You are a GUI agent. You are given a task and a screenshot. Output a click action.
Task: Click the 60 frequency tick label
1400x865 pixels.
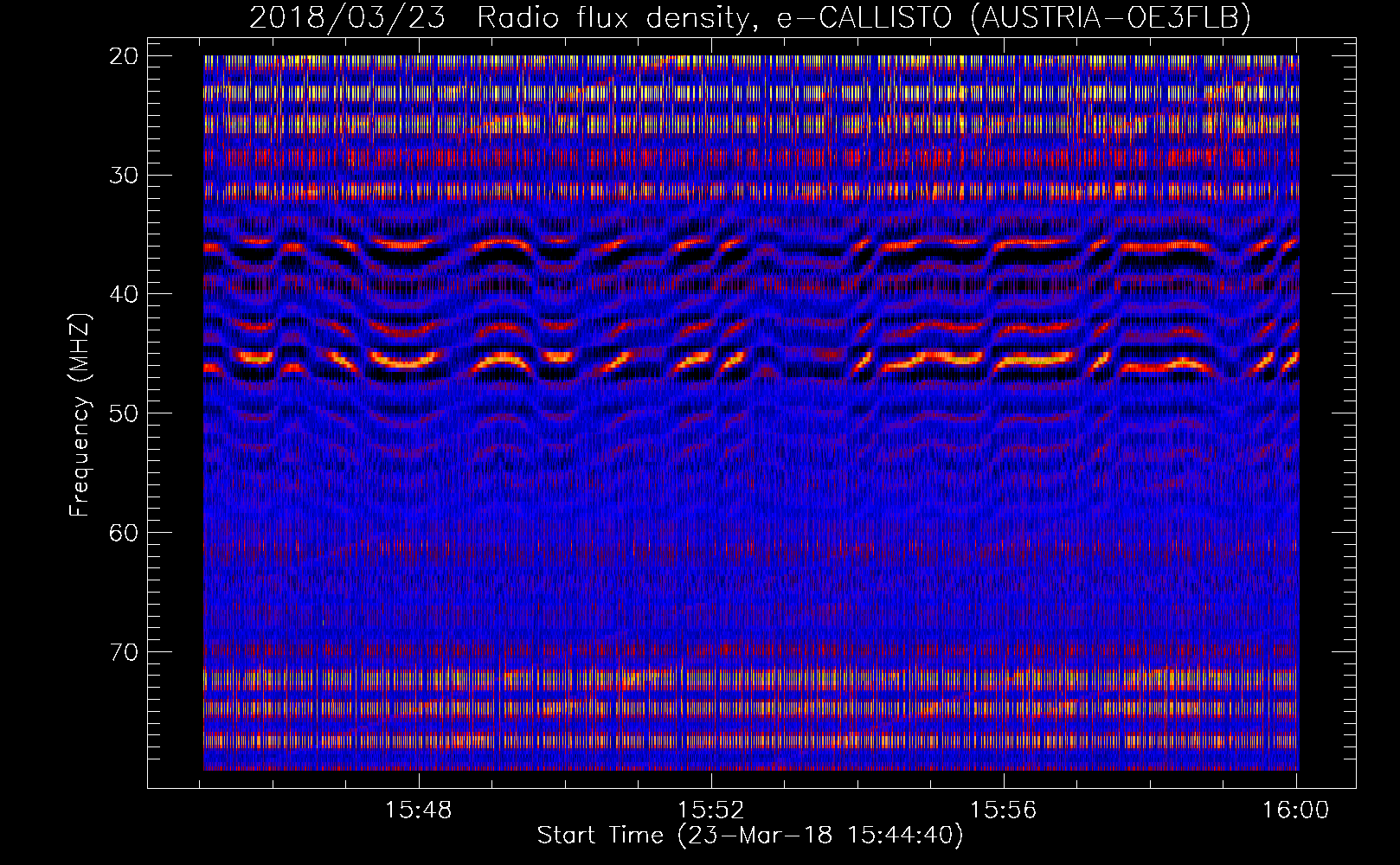(125, 533)
